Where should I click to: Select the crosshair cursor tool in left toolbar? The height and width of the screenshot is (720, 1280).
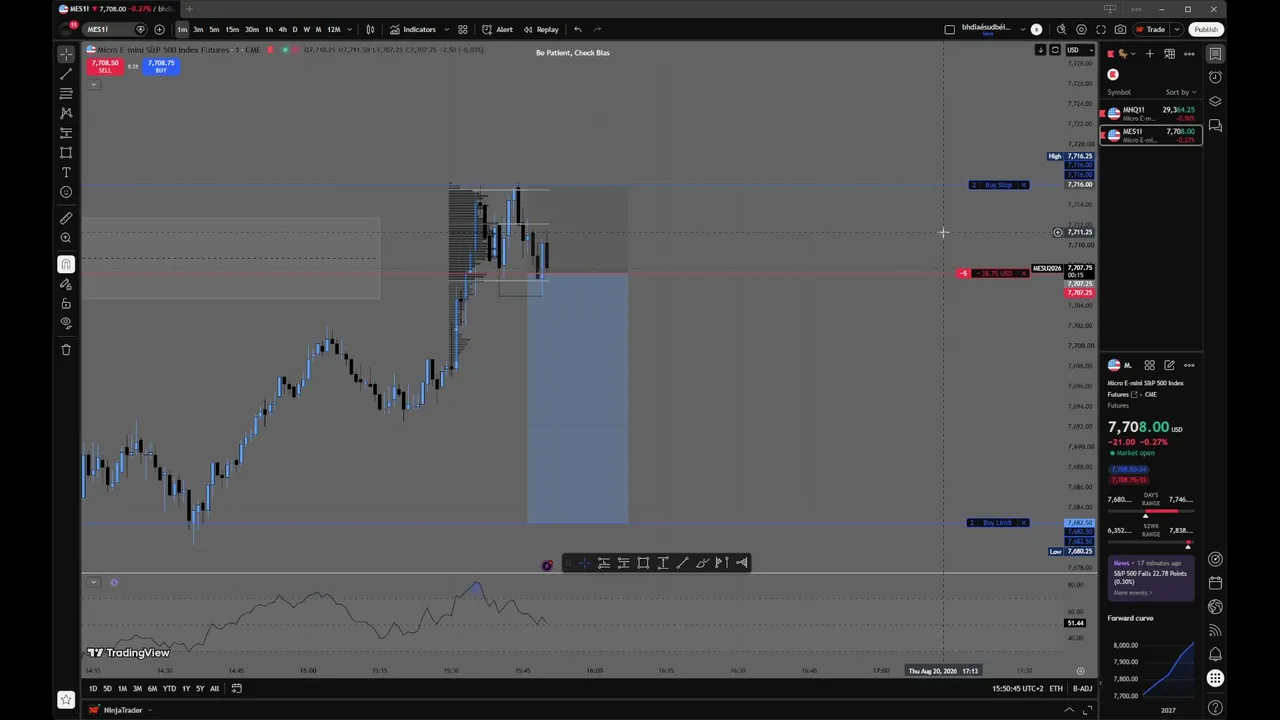tap(66, 54)
